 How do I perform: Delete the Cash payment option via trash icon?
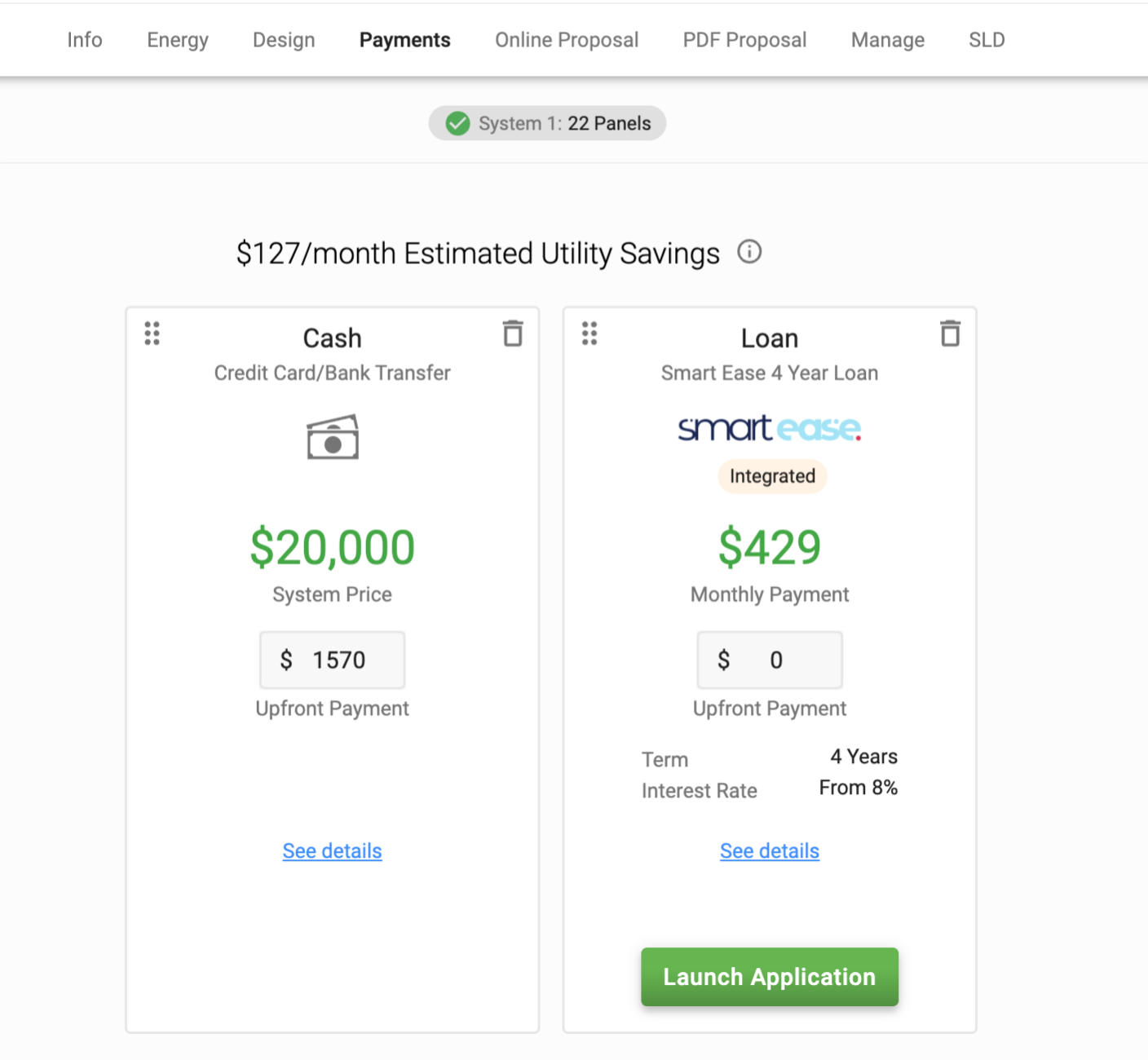pos(513,333)
